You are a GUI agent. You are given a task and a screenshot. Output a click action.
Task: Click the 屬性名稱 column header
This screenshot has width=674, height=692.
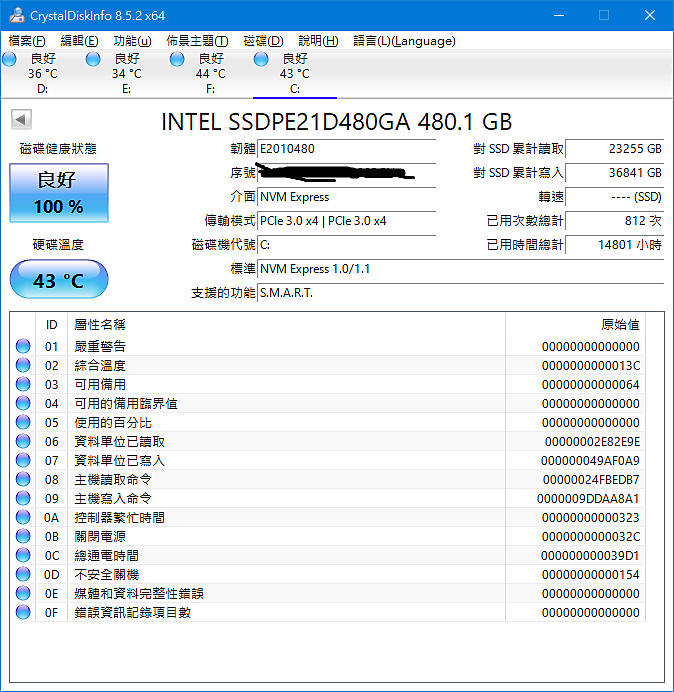point(286,325)
